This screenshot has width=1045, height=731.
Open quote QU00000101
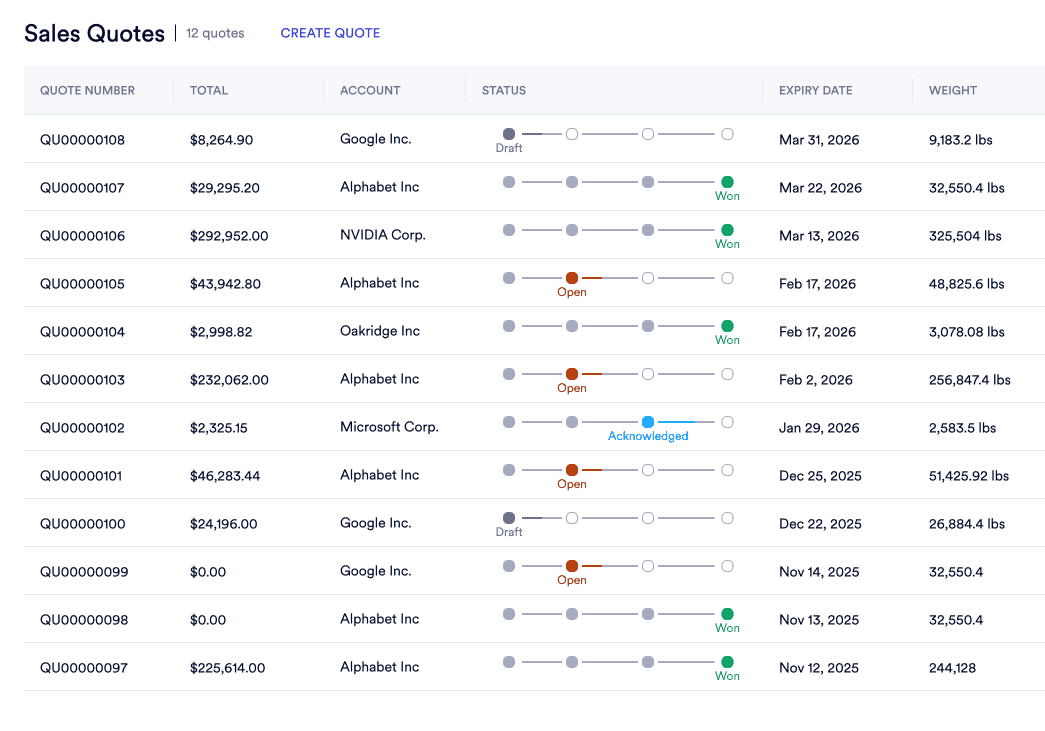(81, 476)
